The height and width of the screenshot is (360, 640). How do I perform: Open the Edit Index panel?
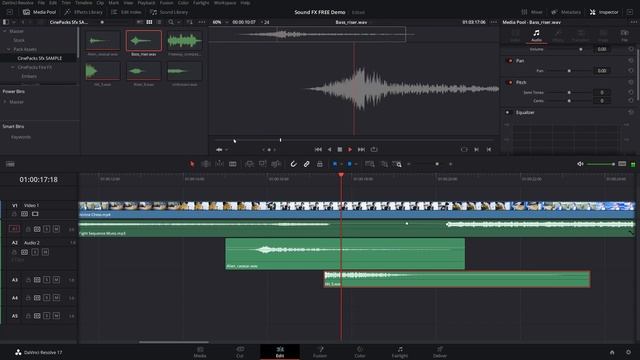127,12
